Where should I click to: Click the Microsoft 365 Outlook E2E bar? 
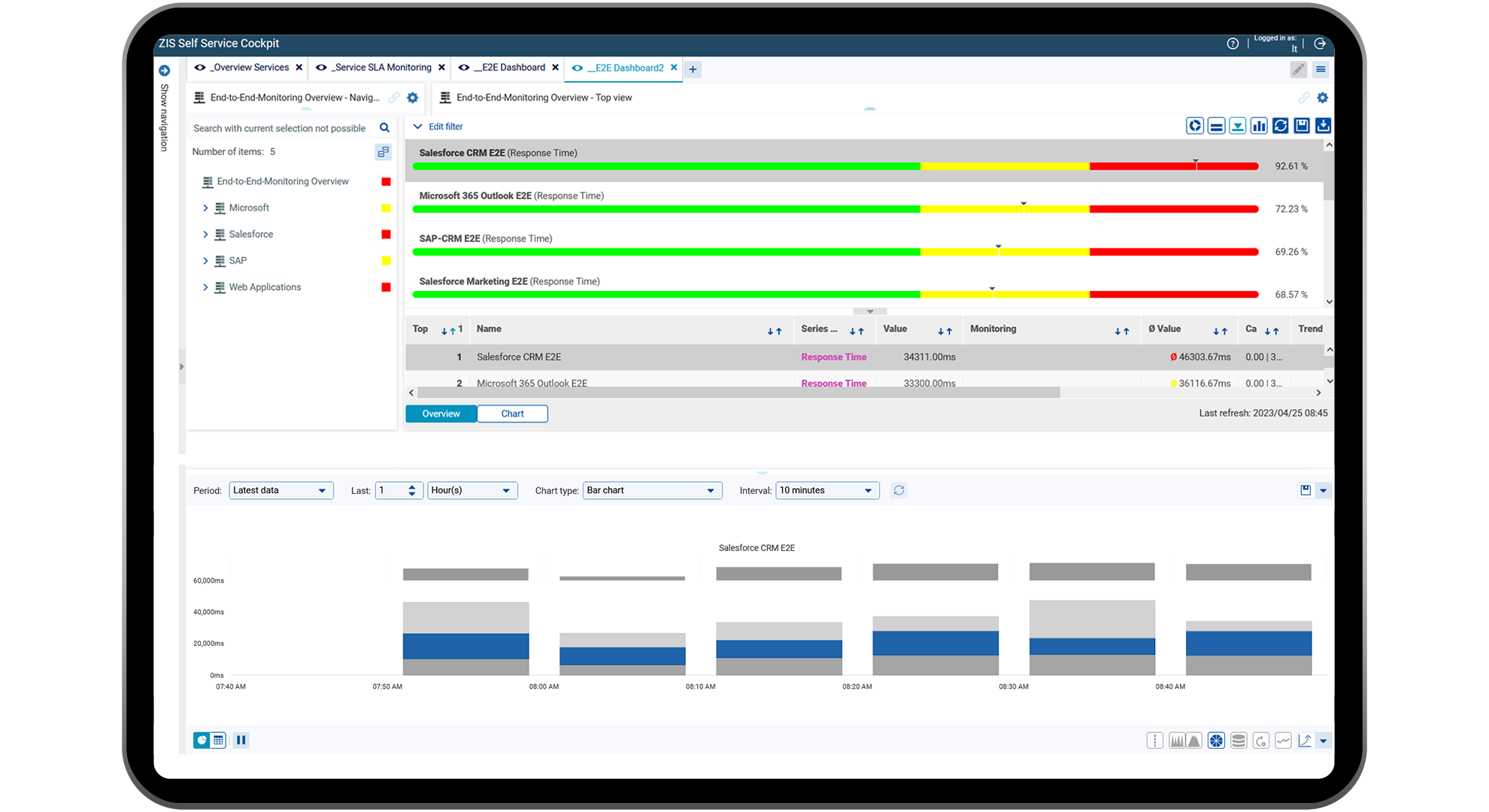click(x=835, y=209)
